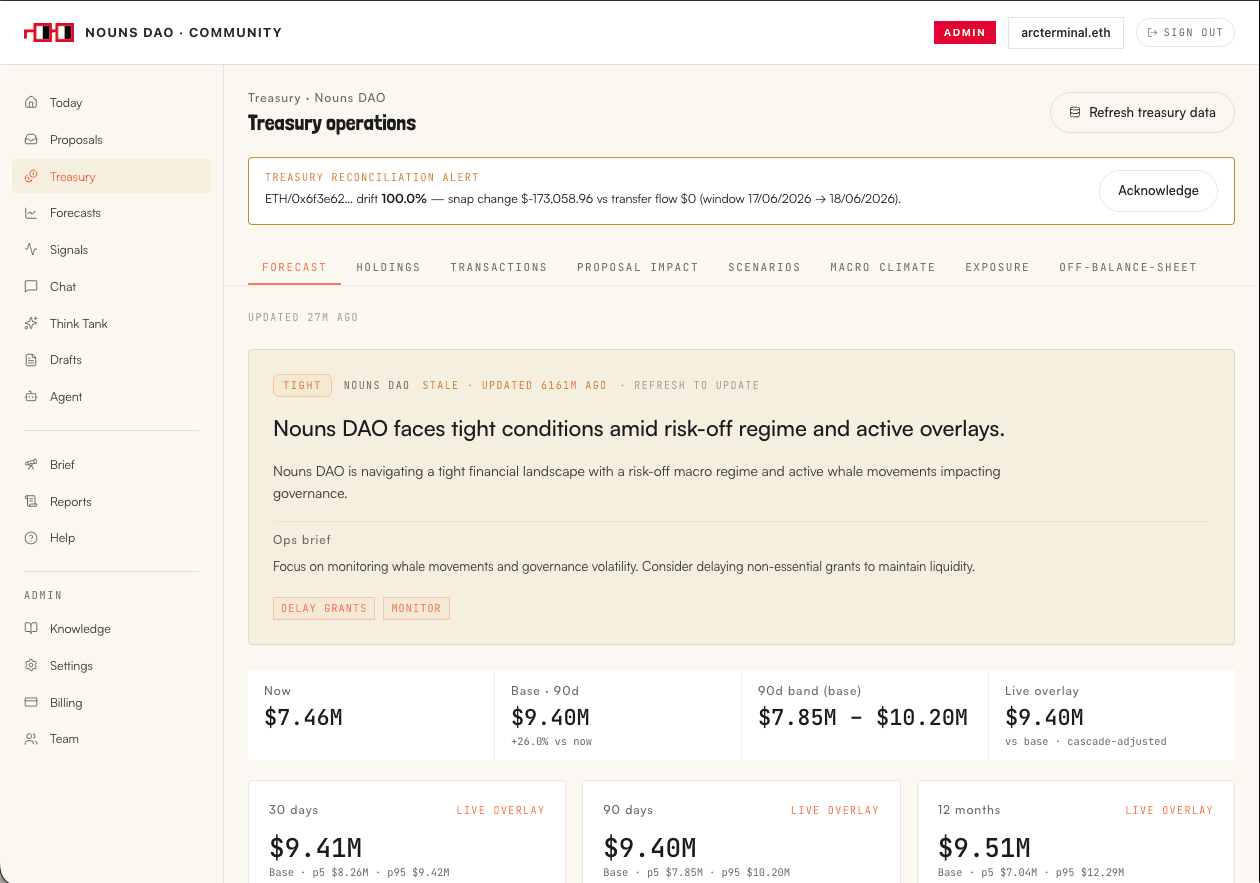
Task: Click the TIGHT status badge
Action: click(x=302, y=385)
